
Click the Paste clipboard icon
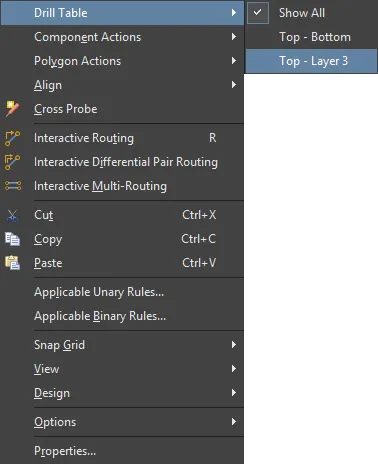[x=12, y=263]
